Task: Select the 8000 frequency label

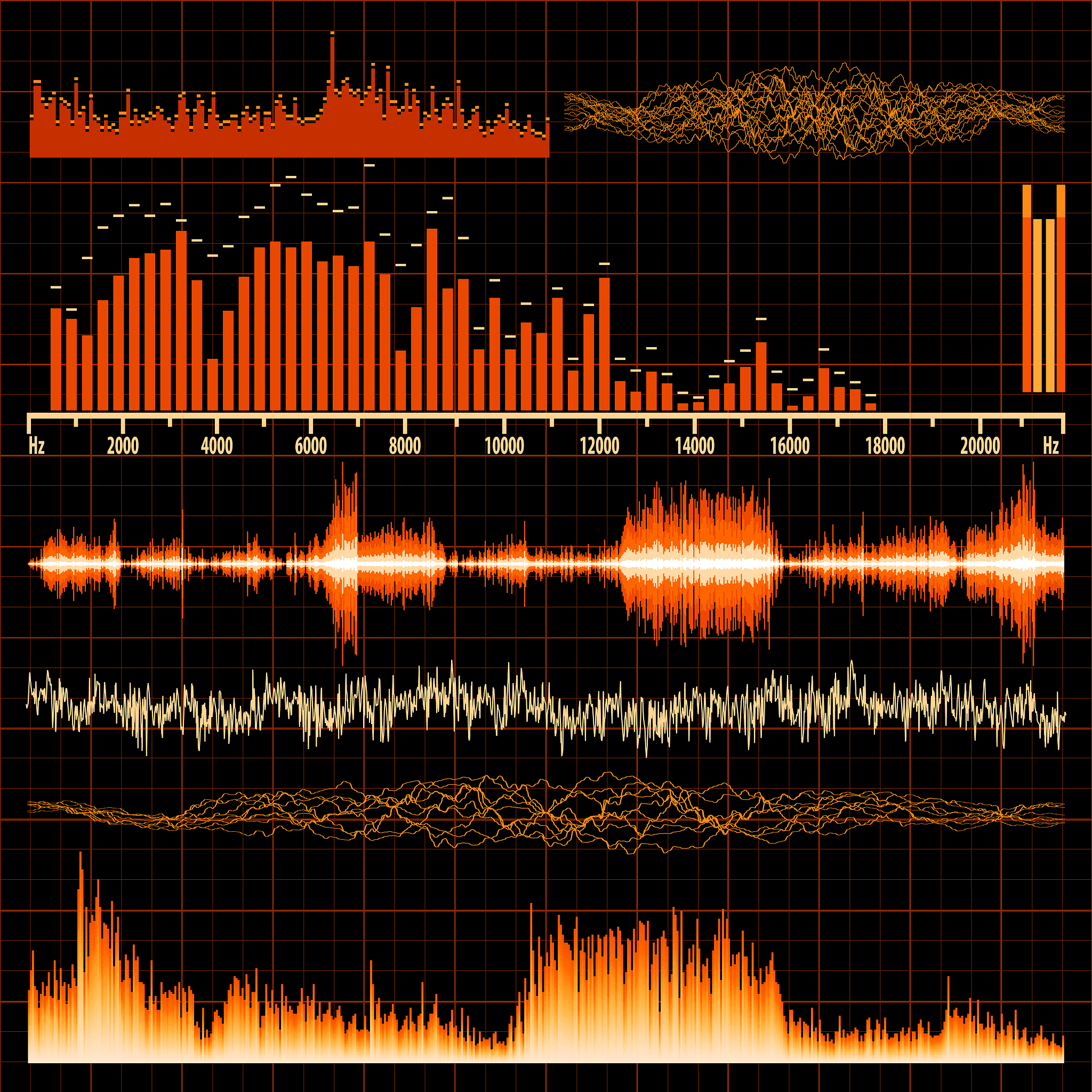Action: tap(405, 446)
